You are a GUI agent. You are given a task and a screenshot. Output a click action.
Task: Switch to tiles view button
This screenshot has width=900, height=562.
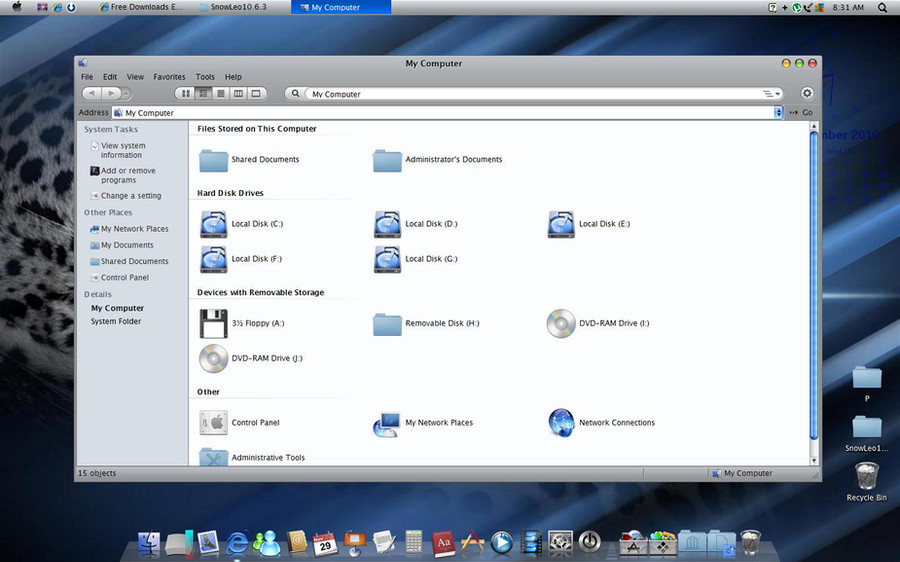pyautogui.click(x=203, y=93)
